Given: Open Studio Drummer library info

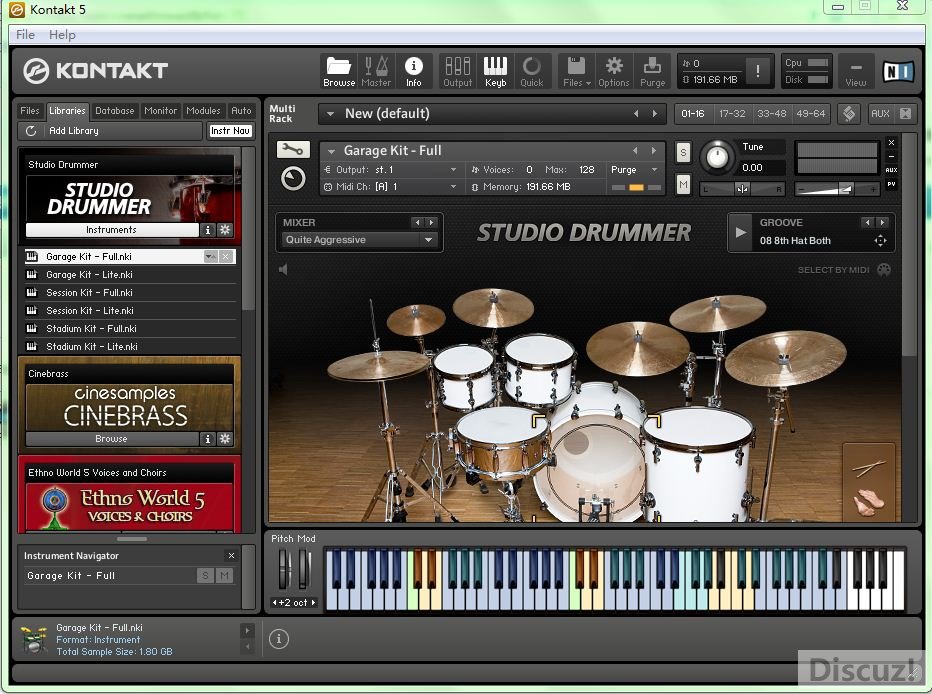Looking at the screenshot, I should point(207,230).
